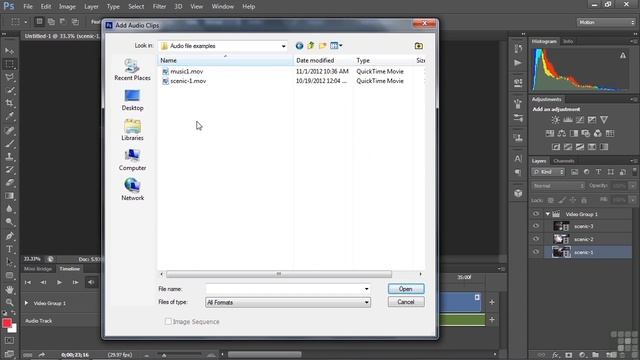Go to first frame in Timeline
Screen dimensions: 640x360
click(28, 282)
